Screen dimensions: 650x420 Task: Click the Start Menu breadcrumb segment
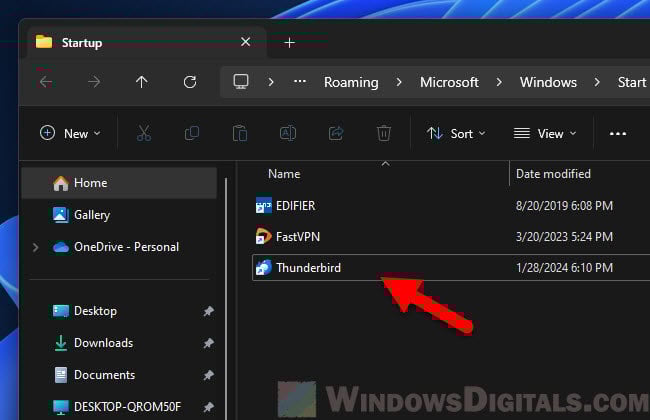(633, 82)
